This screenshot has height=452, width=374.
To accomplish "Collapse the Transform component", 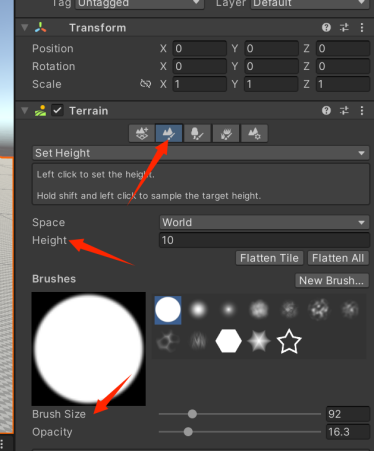I will click(x=24, y=27).
